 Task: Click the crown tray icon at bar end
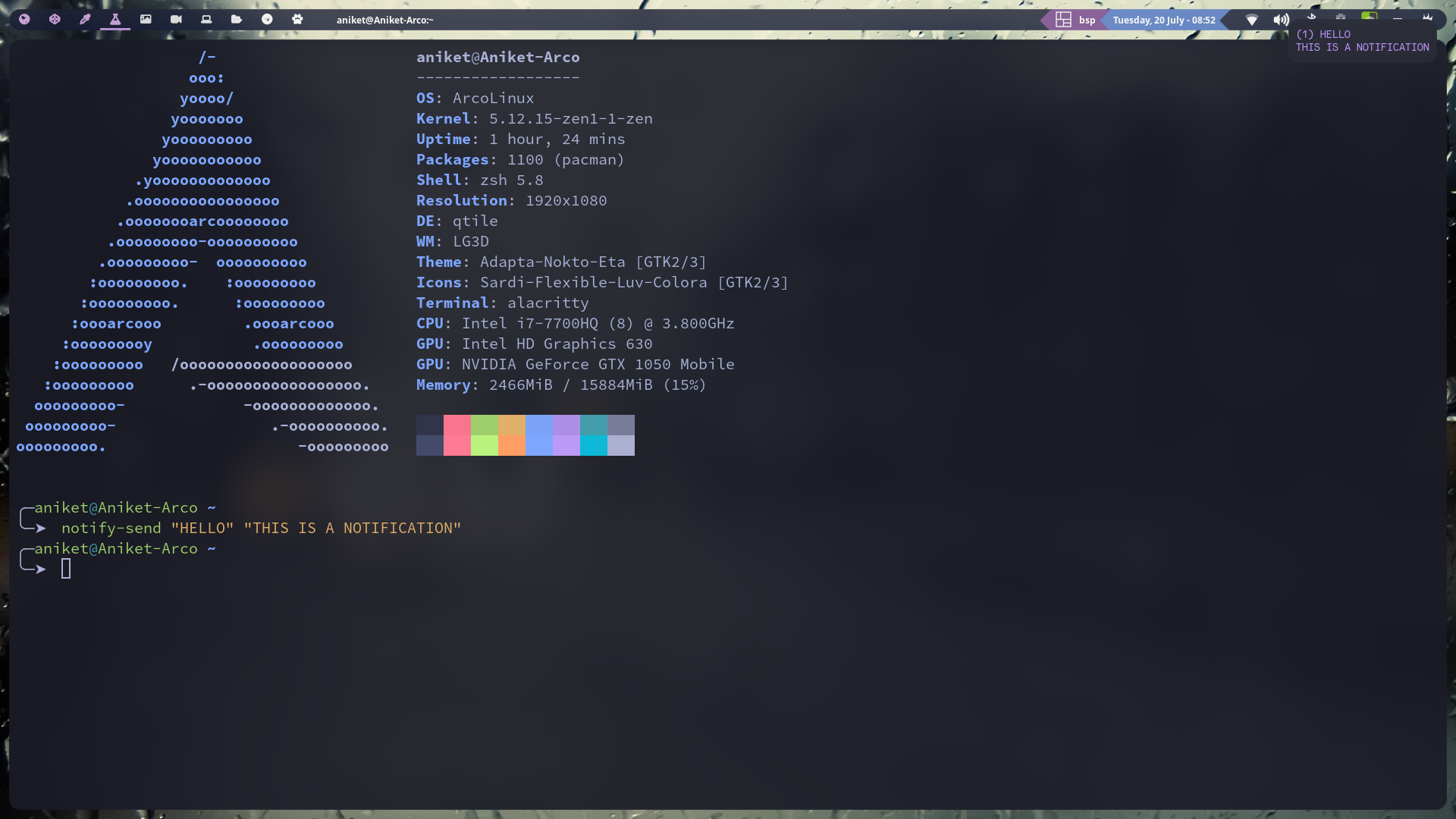coord(1427,17)
